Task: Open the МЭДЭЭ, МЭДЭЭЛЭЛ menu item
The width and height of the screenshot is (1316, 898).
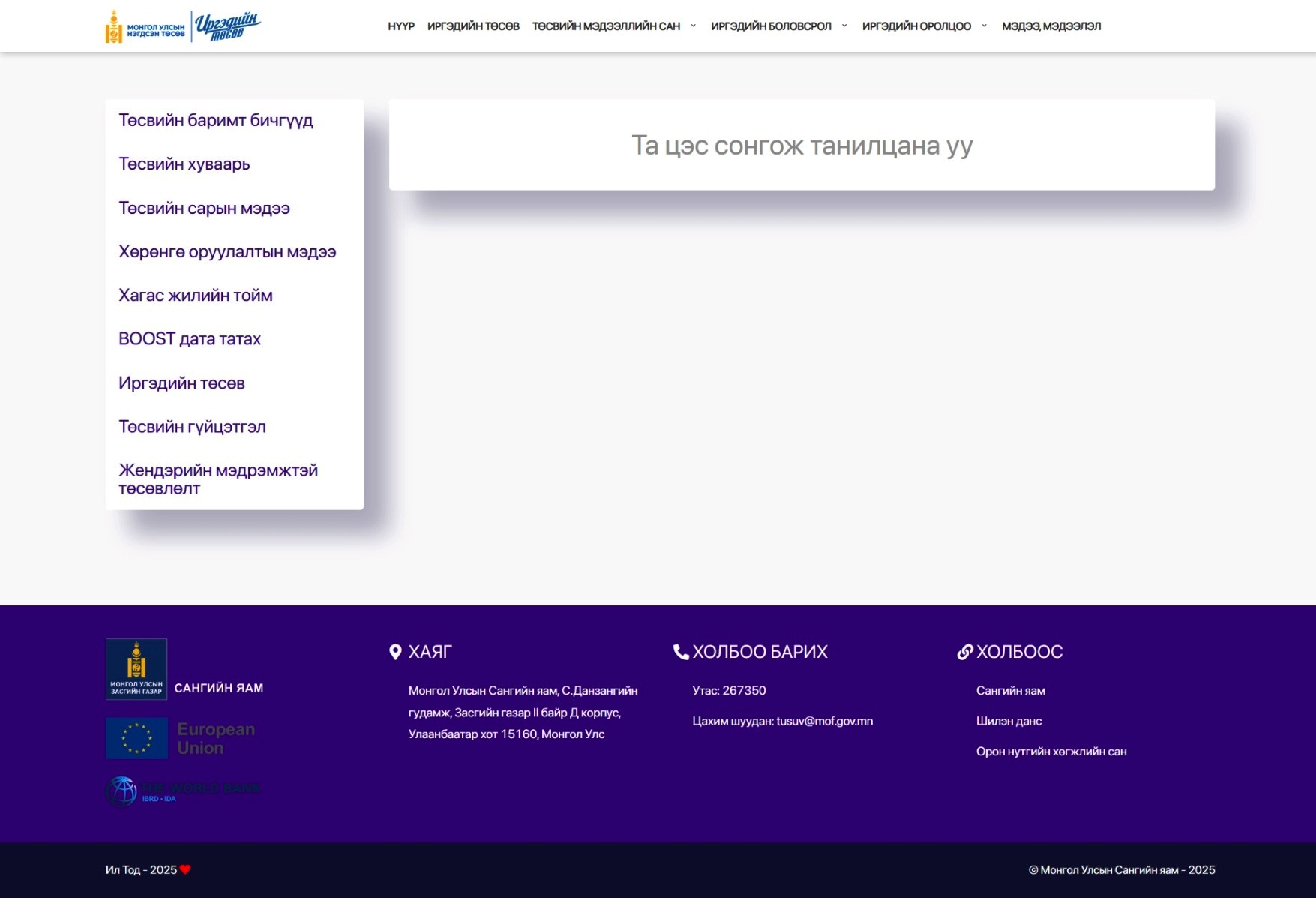Action: pos(1051,26)
